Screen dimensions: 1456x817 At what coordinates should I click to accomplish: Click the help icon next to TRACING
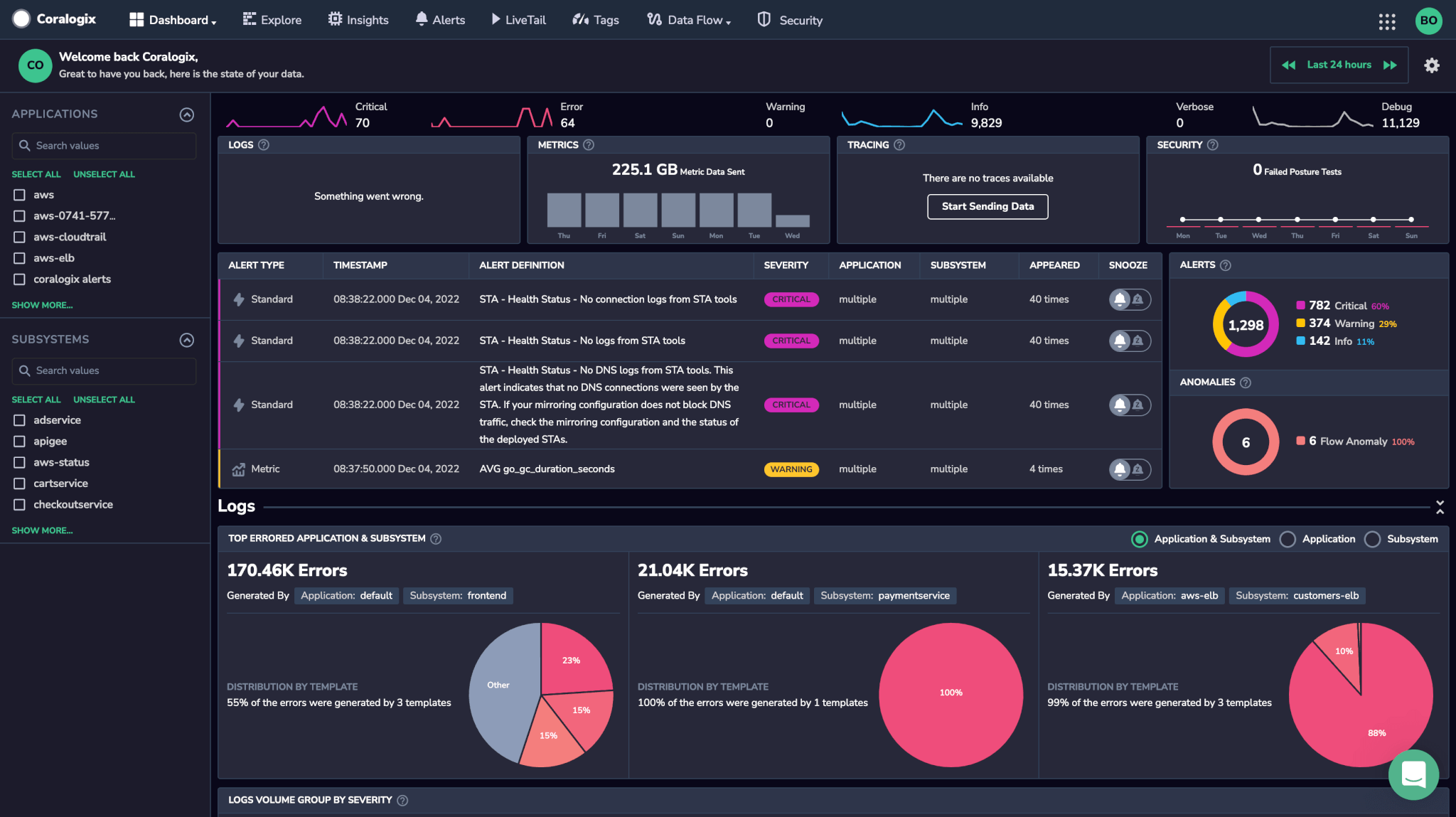[899, 145]
